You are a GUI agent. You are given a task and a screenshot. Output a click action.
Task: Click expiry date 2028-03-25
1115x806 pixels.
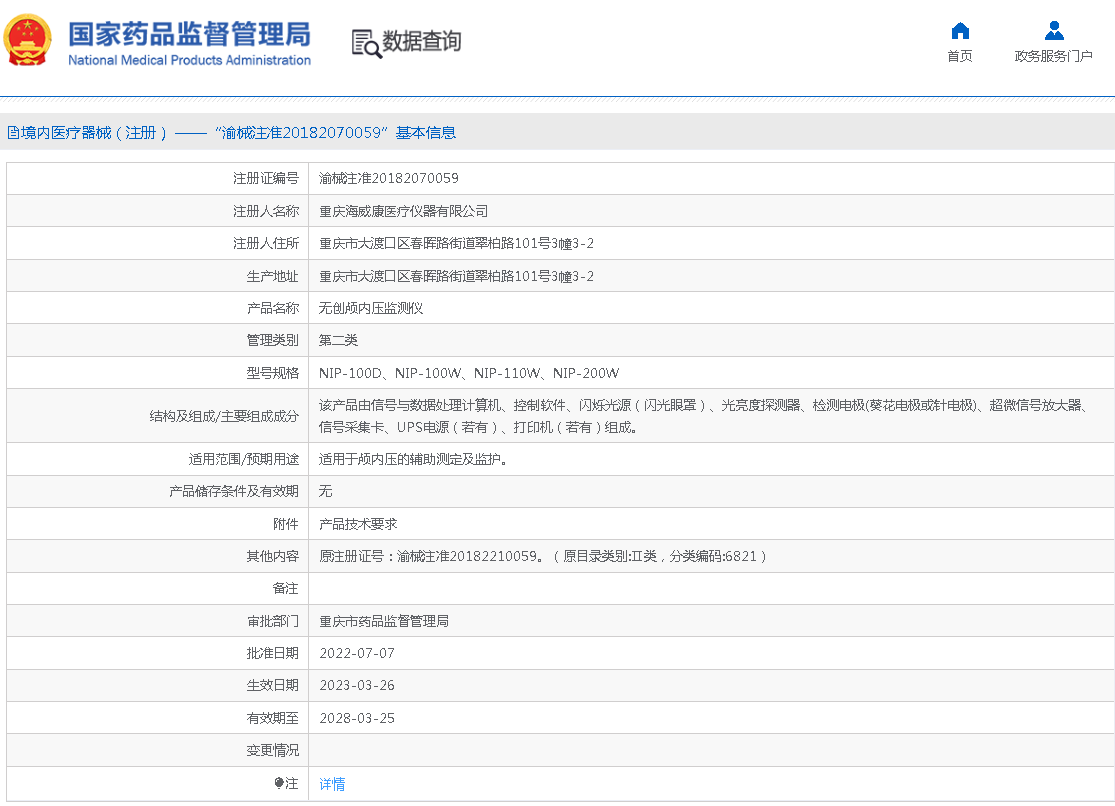point(357,718)
